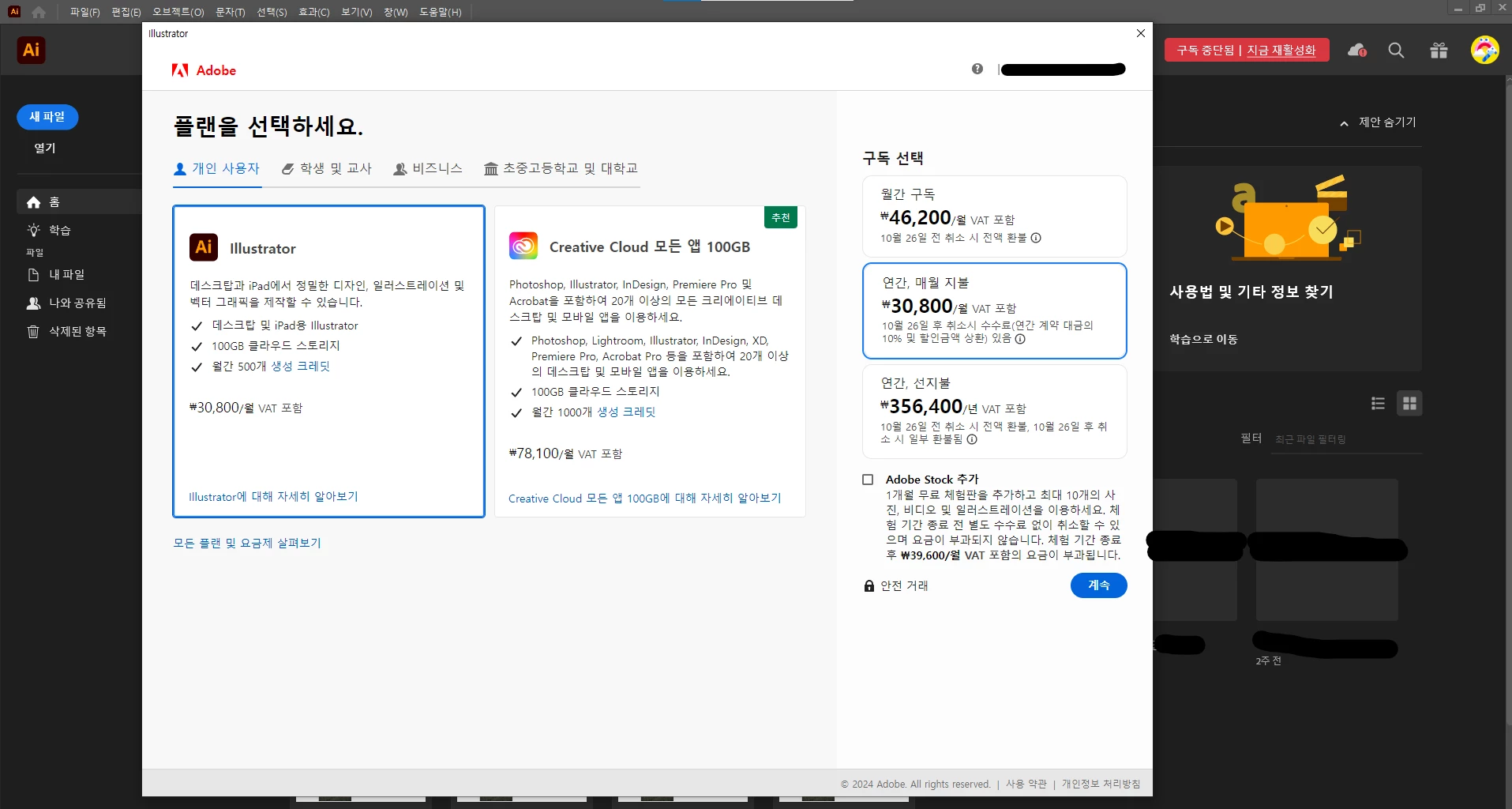Click the info icon in the 연간, 선지불 card
This screenshot has width=1512, height=809.
pos(972,439)
